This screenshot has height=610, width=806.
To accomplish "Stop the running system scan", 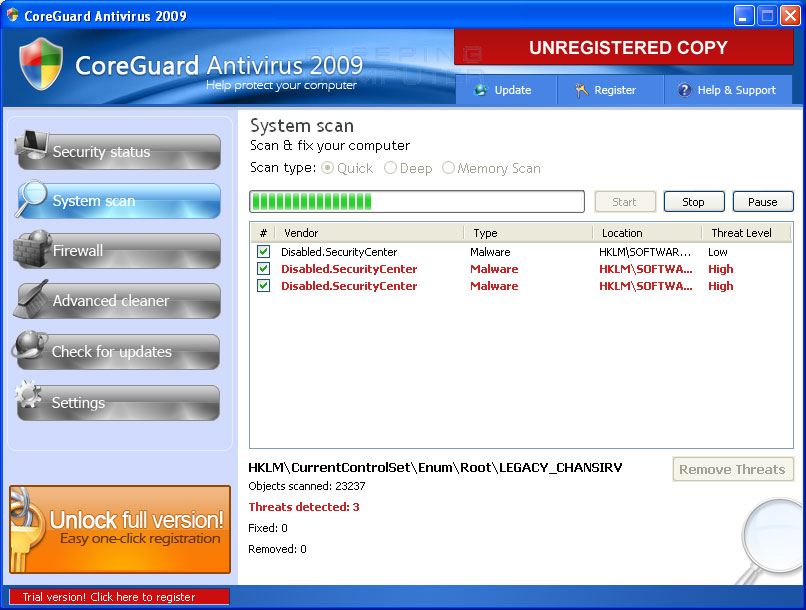I will tap(693, 202).
